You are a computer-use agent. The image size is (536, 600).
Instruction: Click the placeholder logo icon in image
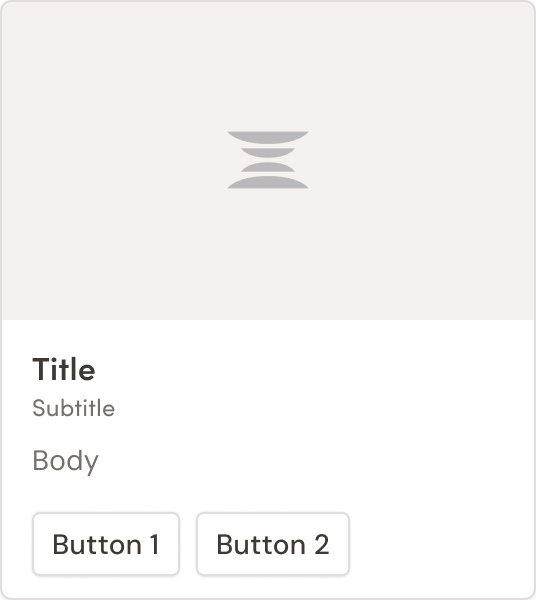[268, 160]
